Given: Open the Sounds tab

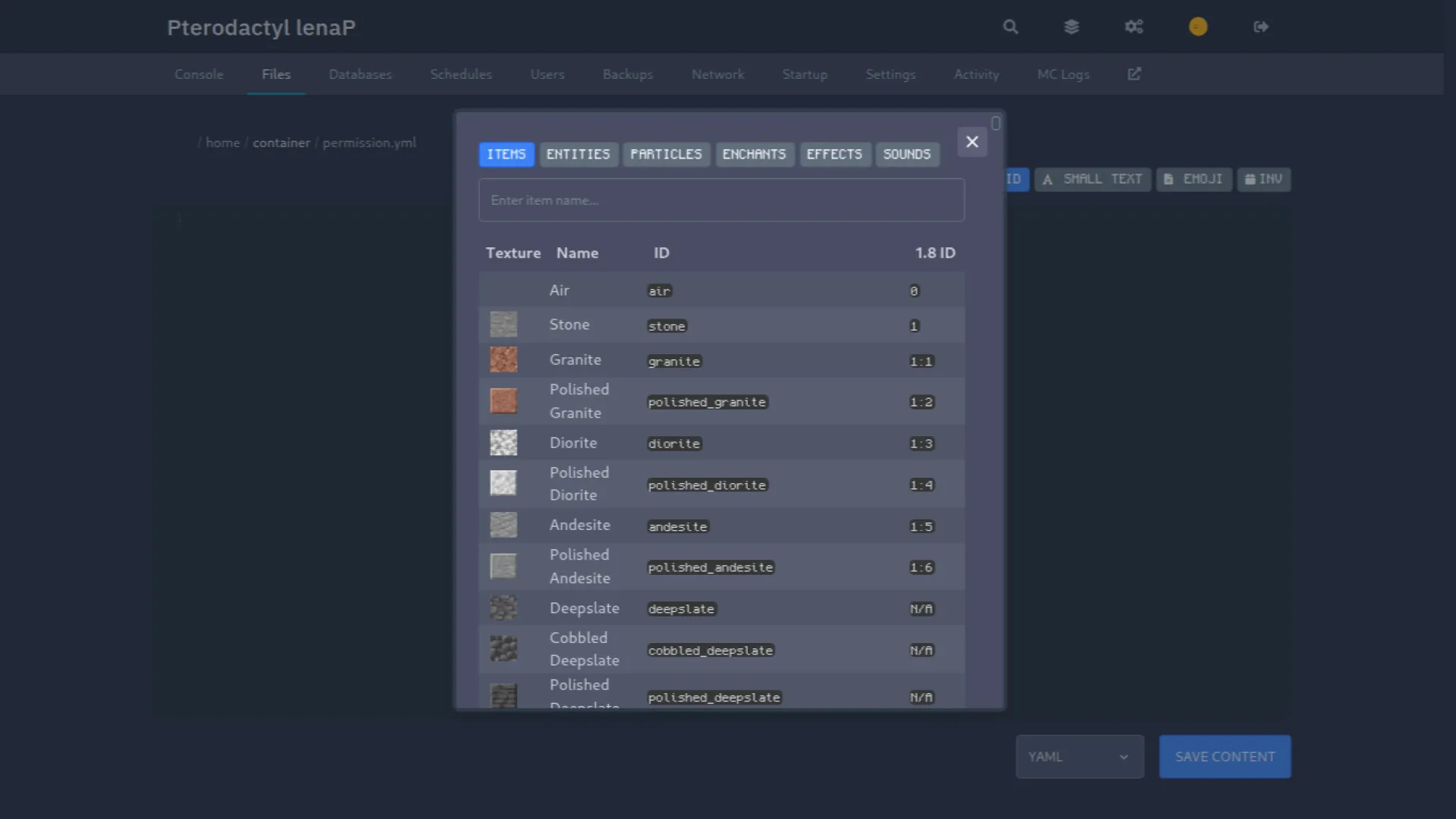Looking at the screenshot, I should click(906, 155).
